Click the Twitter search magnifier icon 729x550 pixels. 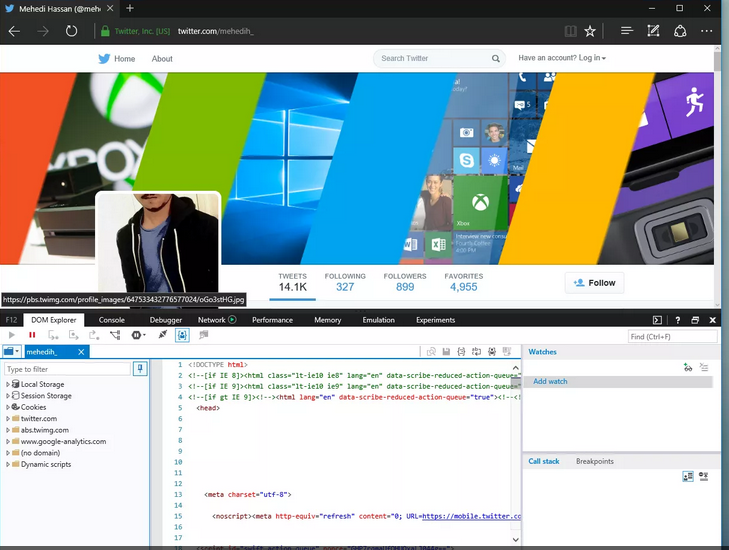[x=495, y=58]
